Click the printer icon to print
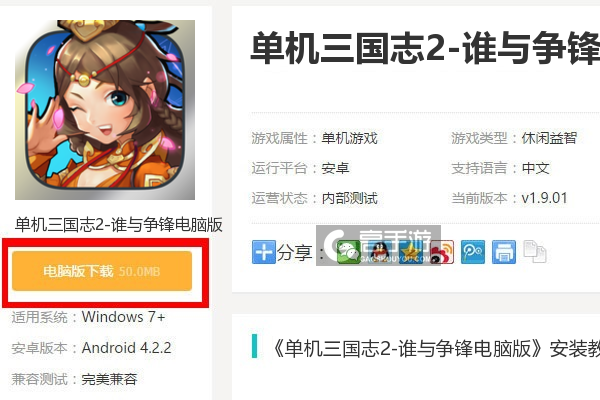Screen dimensions: 600x400 tap(504, 252)
